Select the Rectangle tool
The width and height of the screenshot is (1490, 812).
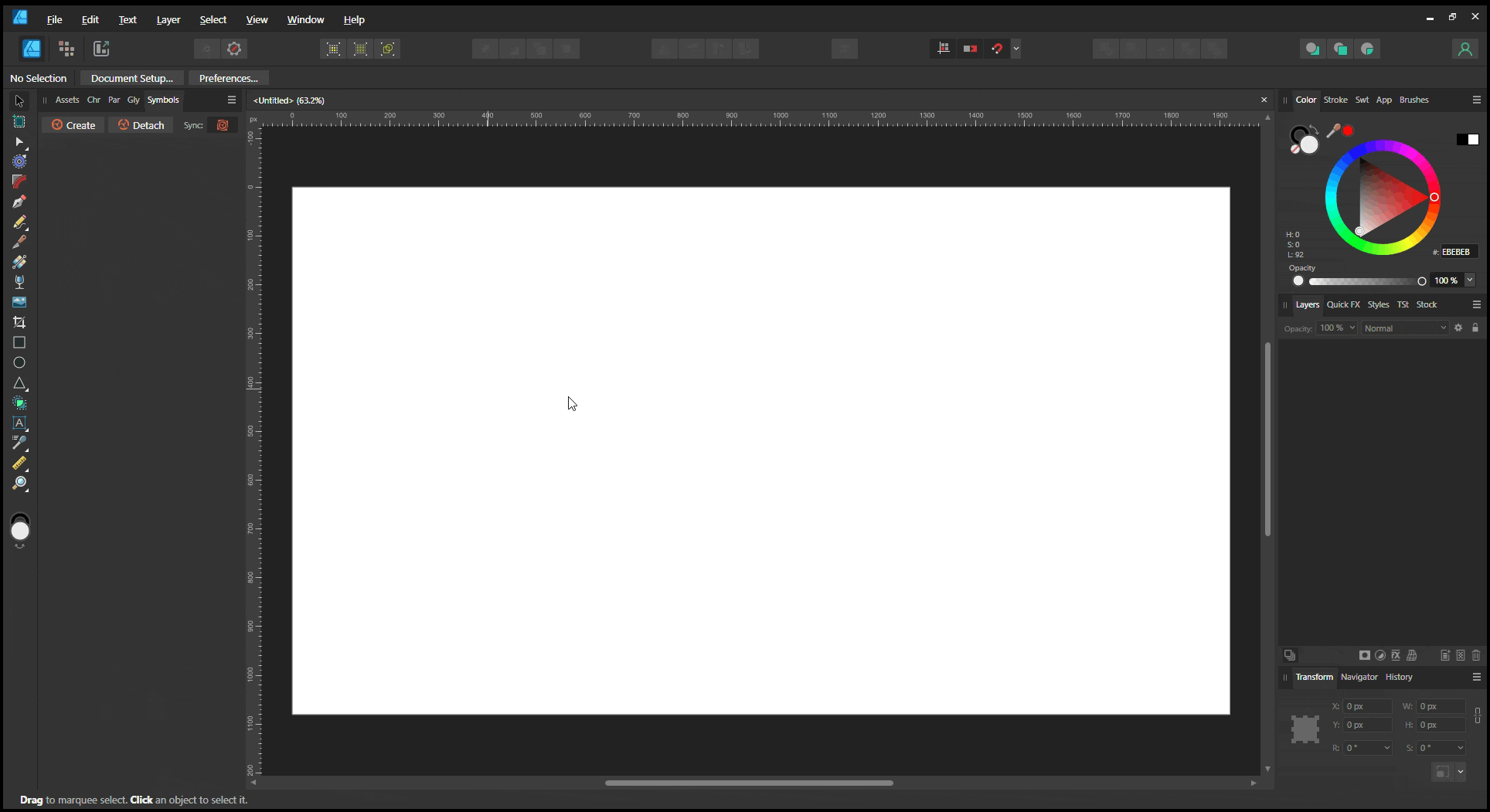pos(19,342)
